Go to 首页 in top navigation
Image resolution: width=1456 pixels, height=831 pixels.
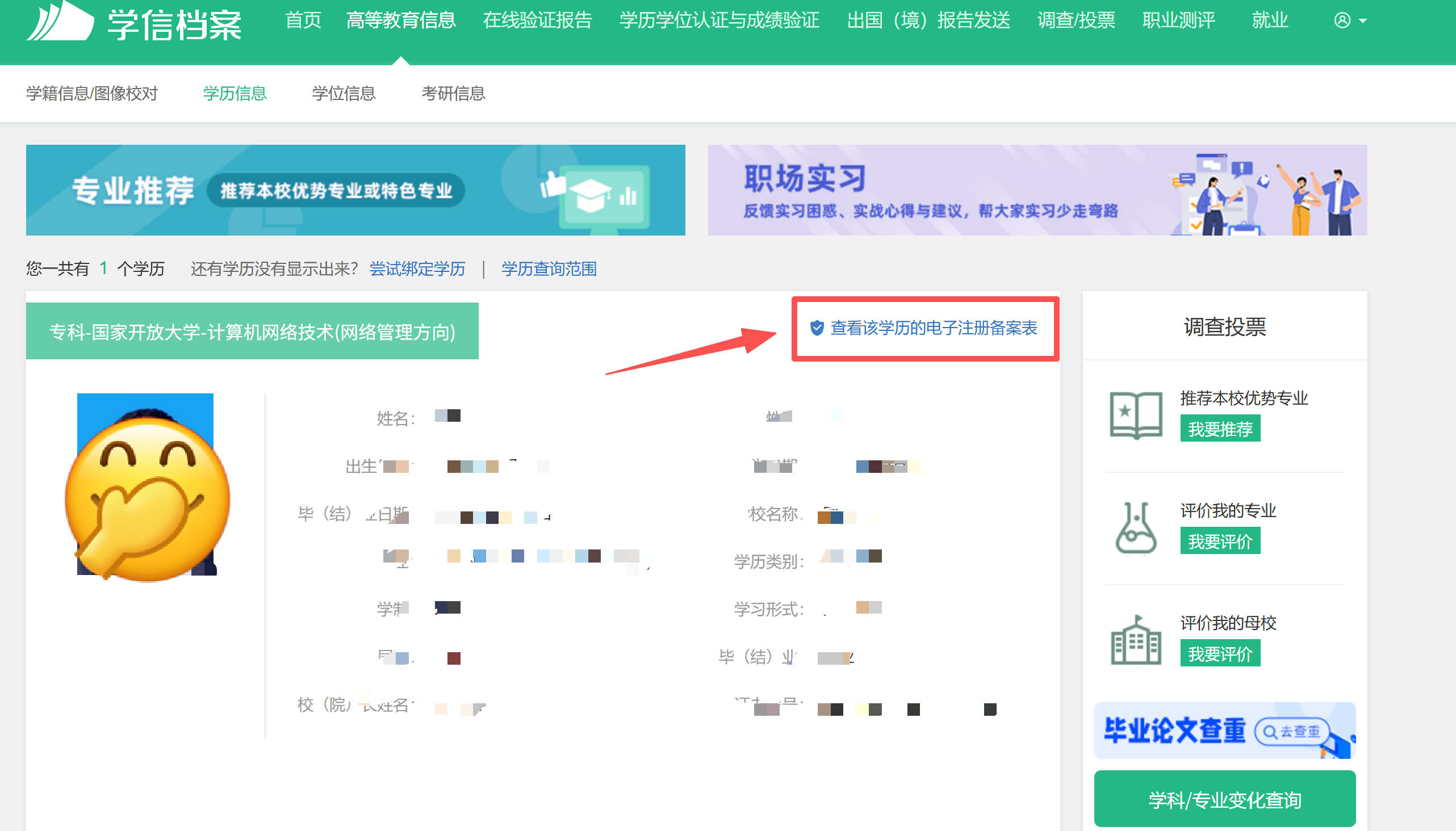click(x=303, y=20)
